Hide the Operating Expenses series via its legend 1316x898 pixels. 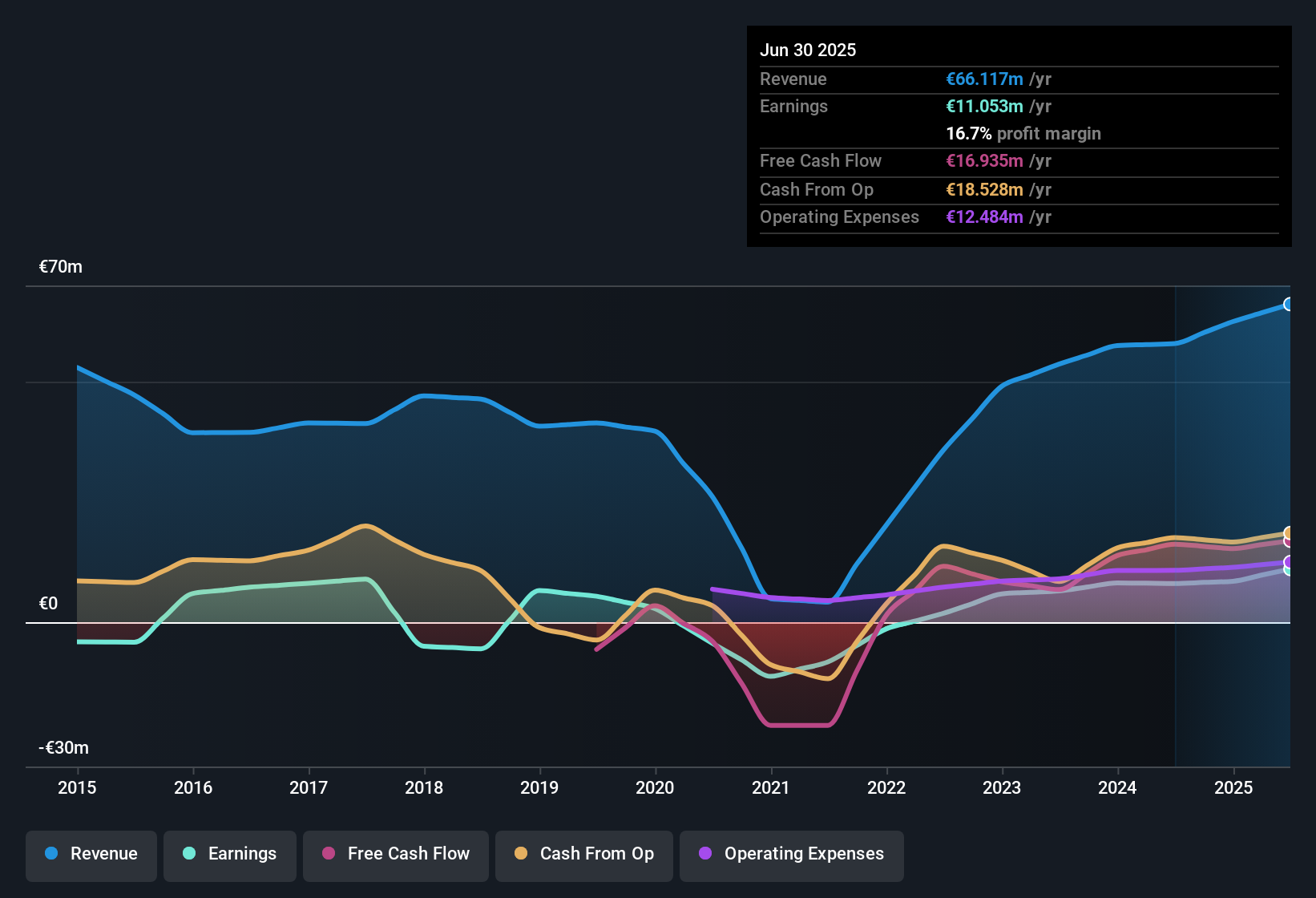[x=792, y=854]
